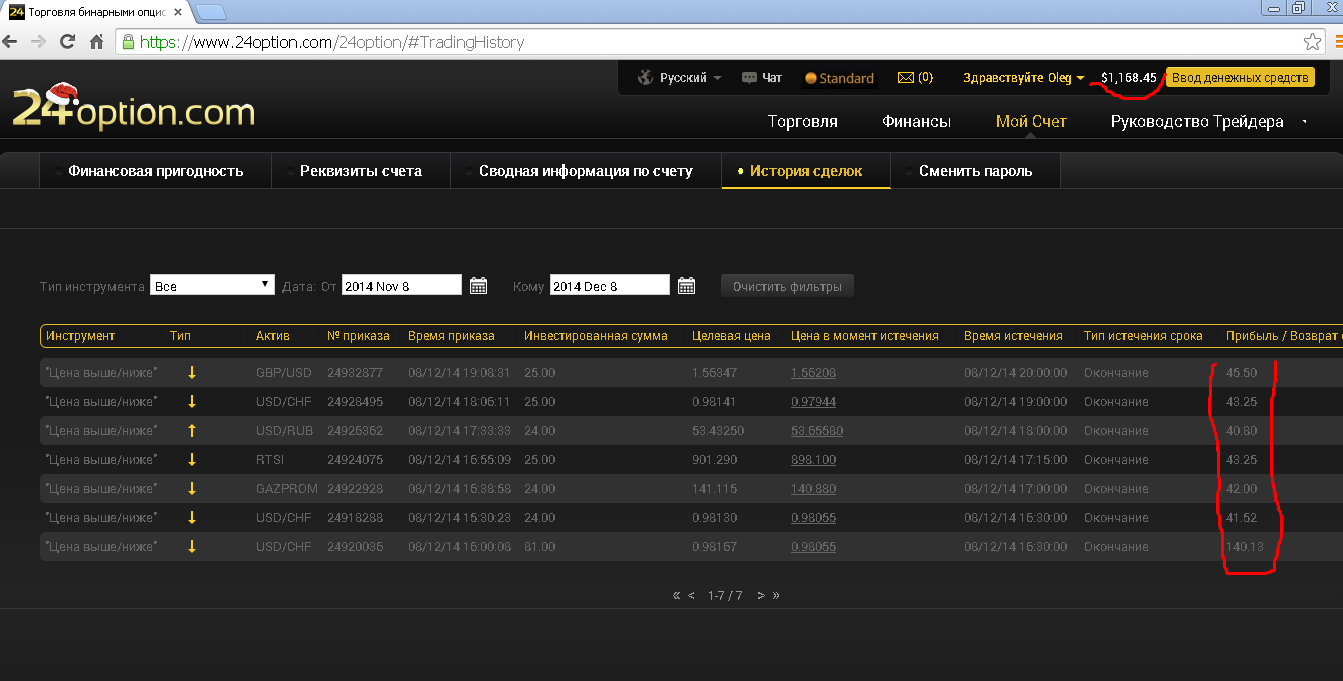This screenshot has height=681, width=1343.
Task: Open the end date calendar icon
Action: pos(687,286)
